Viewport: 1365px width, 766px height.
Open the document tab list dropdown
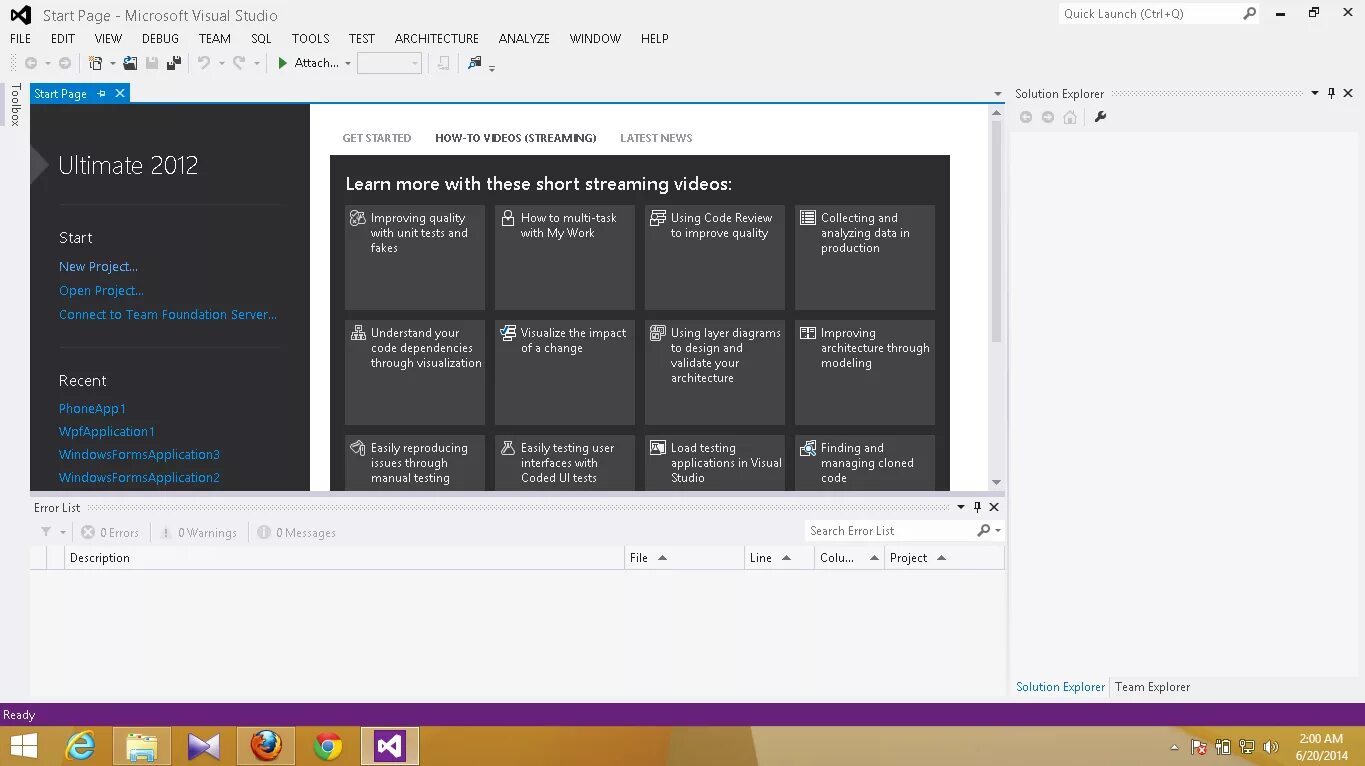(x=997, y=93)
